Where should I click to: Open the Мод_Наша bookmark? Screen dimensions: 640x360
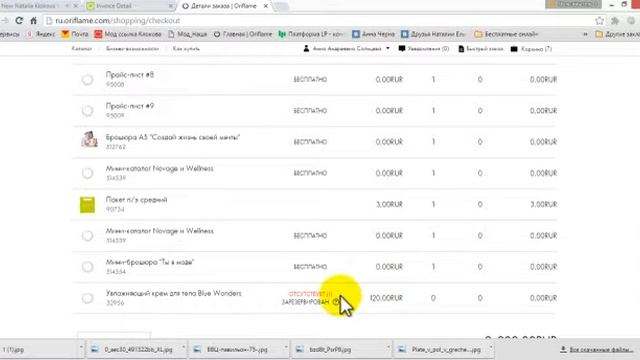pyautogui.click(x=188, y=34)
